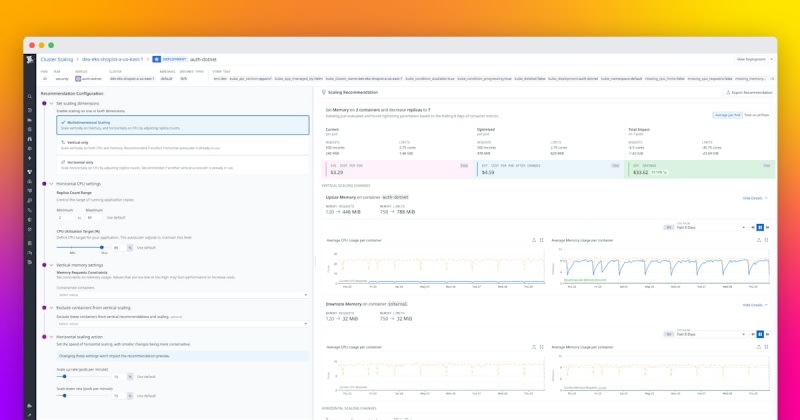Viewport: 800px width, 420px height.
Task: Click the deployment icon before auth-dotnet
Action: pos(157,60)
